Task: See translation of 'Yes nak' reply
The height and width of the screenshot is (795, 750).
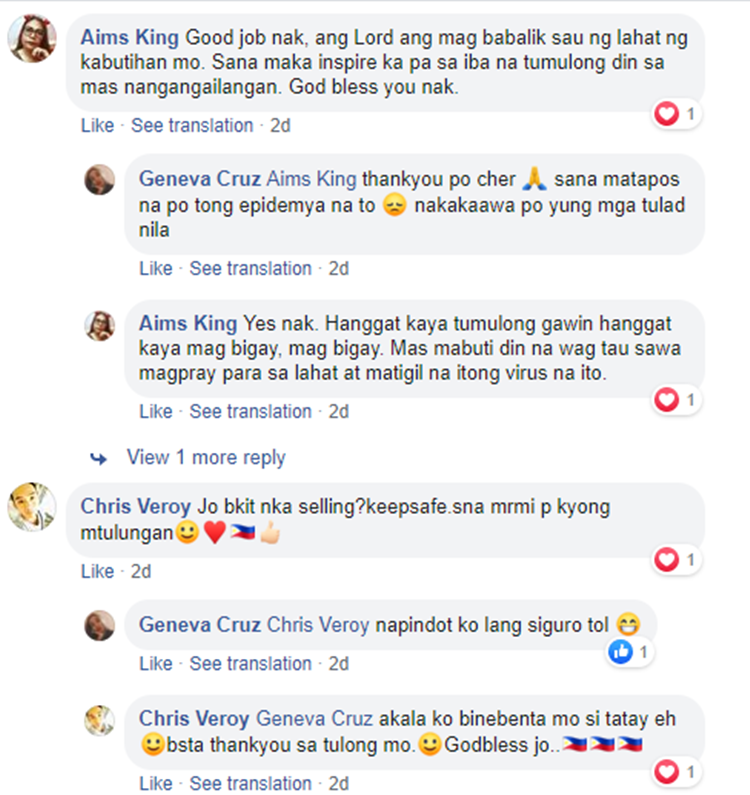Action: point(251,411)
